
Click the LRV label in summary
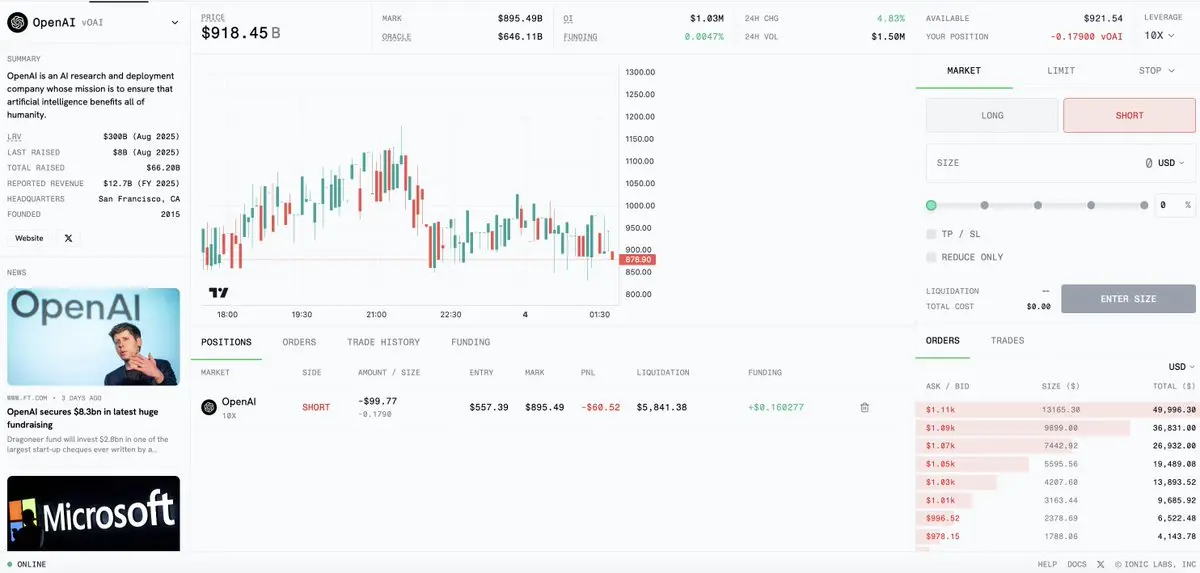click(14, 136)
